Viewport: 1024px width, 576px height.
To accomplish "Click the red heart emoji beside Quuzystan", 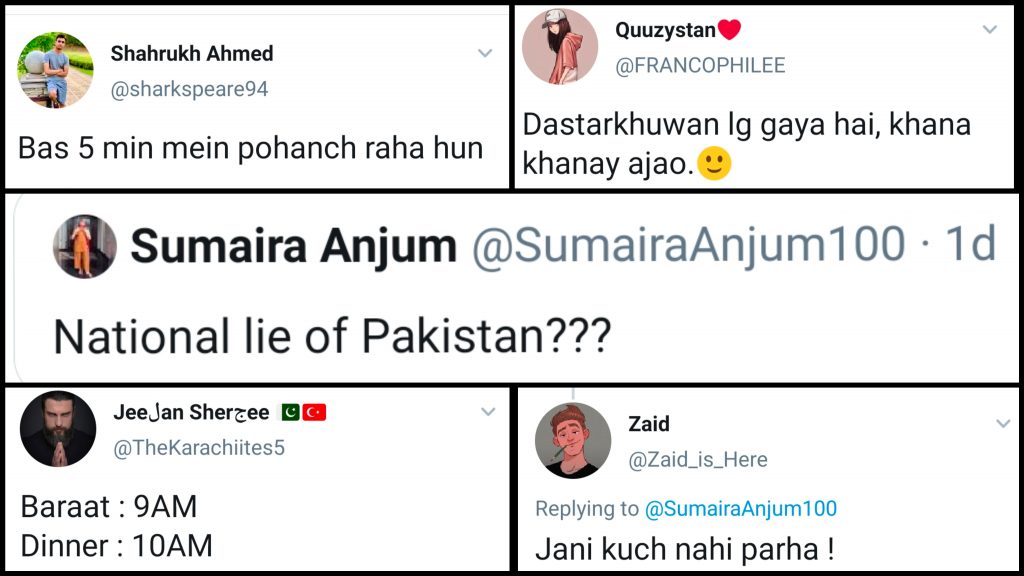I will [729, 30].
